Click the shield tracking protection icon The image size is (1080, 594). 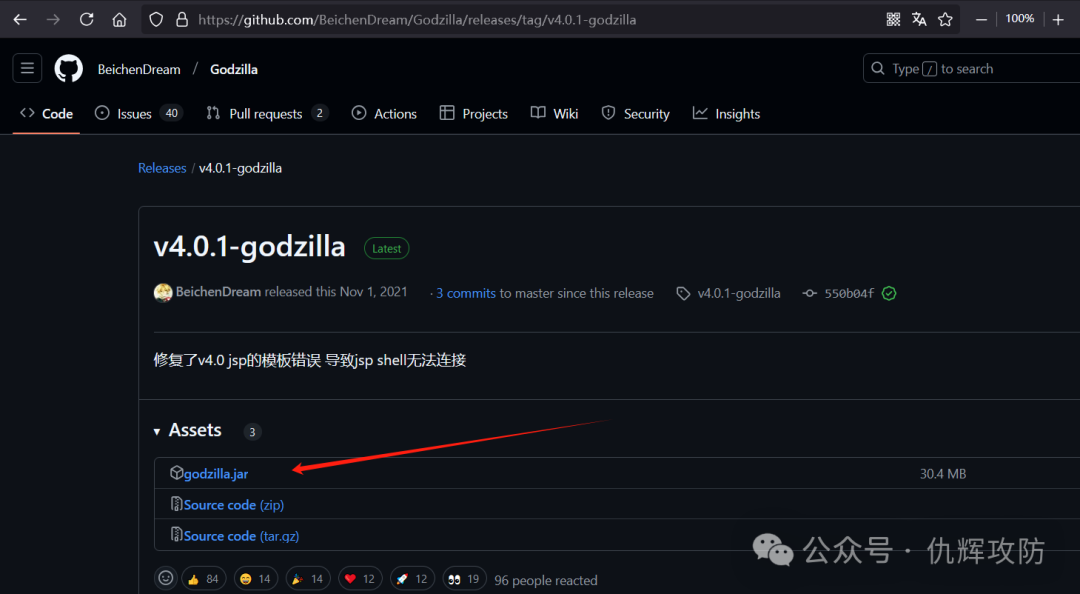(156, 19)
